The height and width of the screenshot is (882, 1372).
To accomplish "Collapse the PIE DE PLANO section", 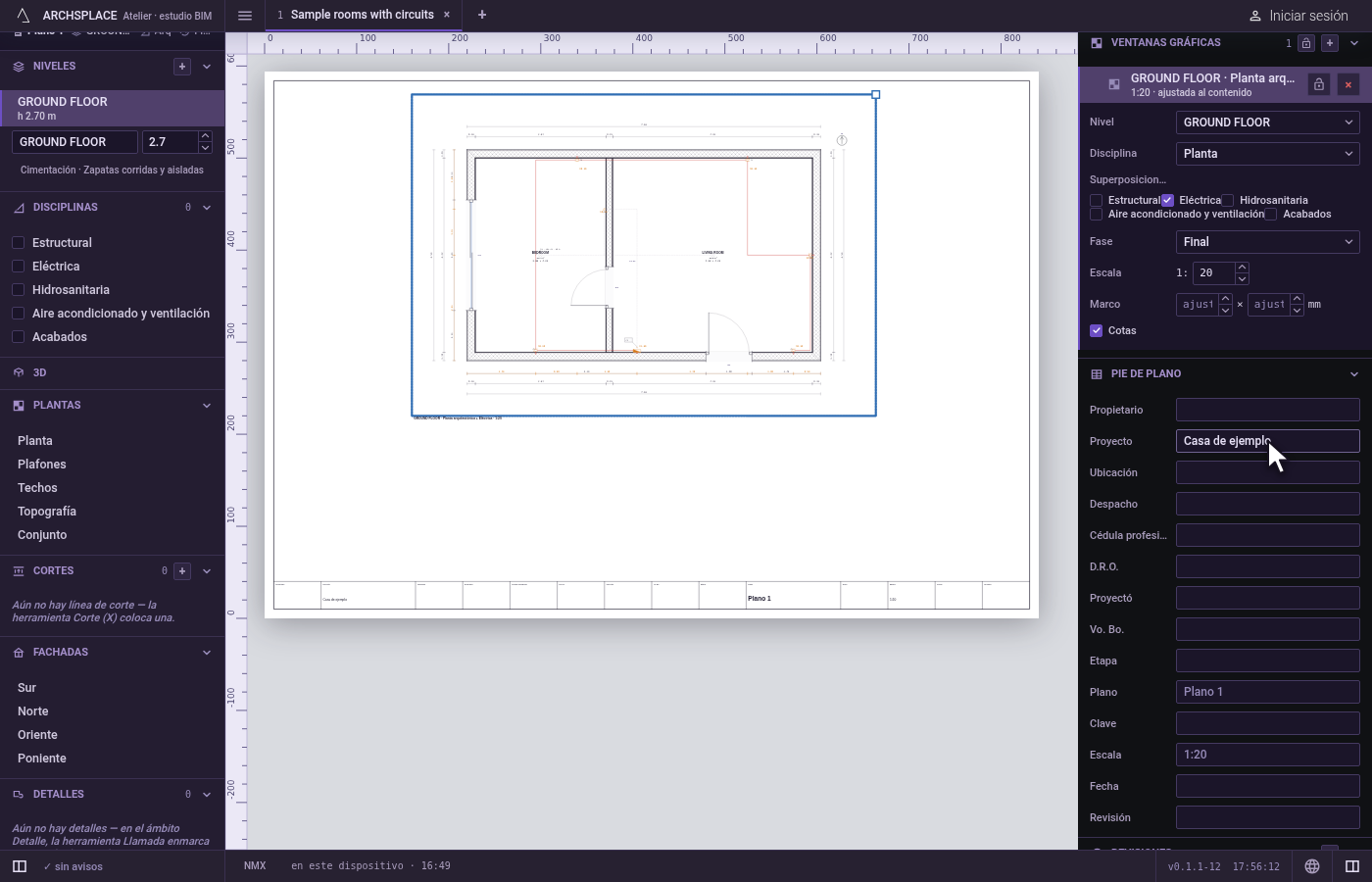I will click(1354, 374).
